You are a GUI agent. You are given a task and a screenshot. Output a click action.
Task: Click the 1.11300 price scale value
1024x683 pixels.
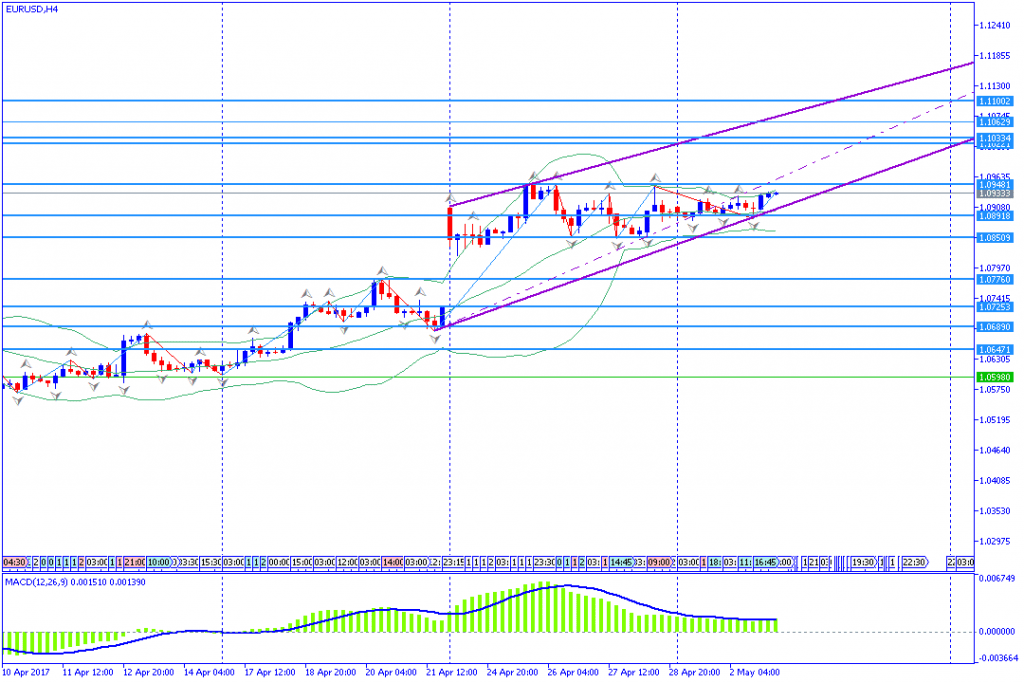tap(995, 86)
